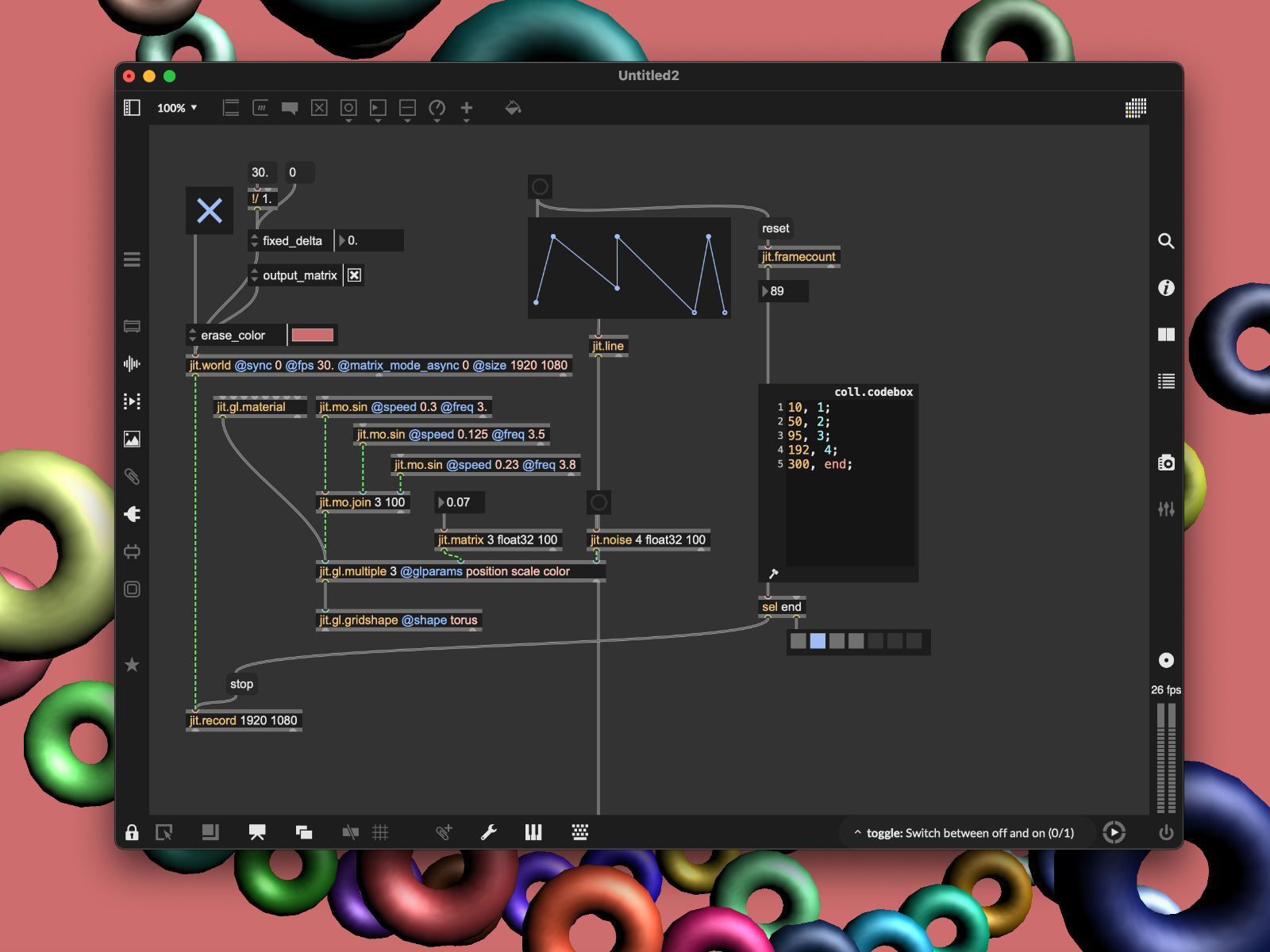Image resolution: width=1270 pixels, height=952 pixels.
Task: Select the paint bucket format icon
Action: pos(513,108)
